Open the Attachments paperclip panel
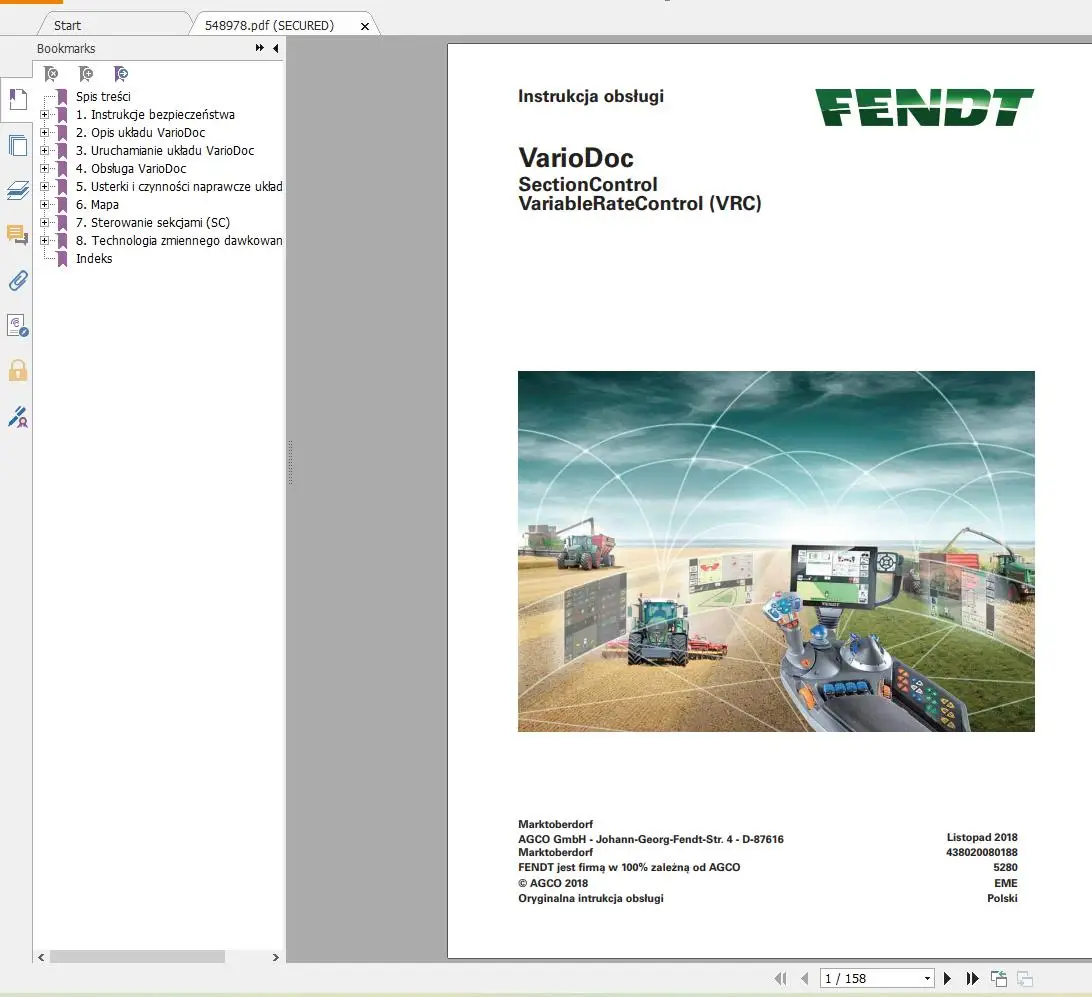The height and width of the screenshot is (997, 1092). point(17,281)
